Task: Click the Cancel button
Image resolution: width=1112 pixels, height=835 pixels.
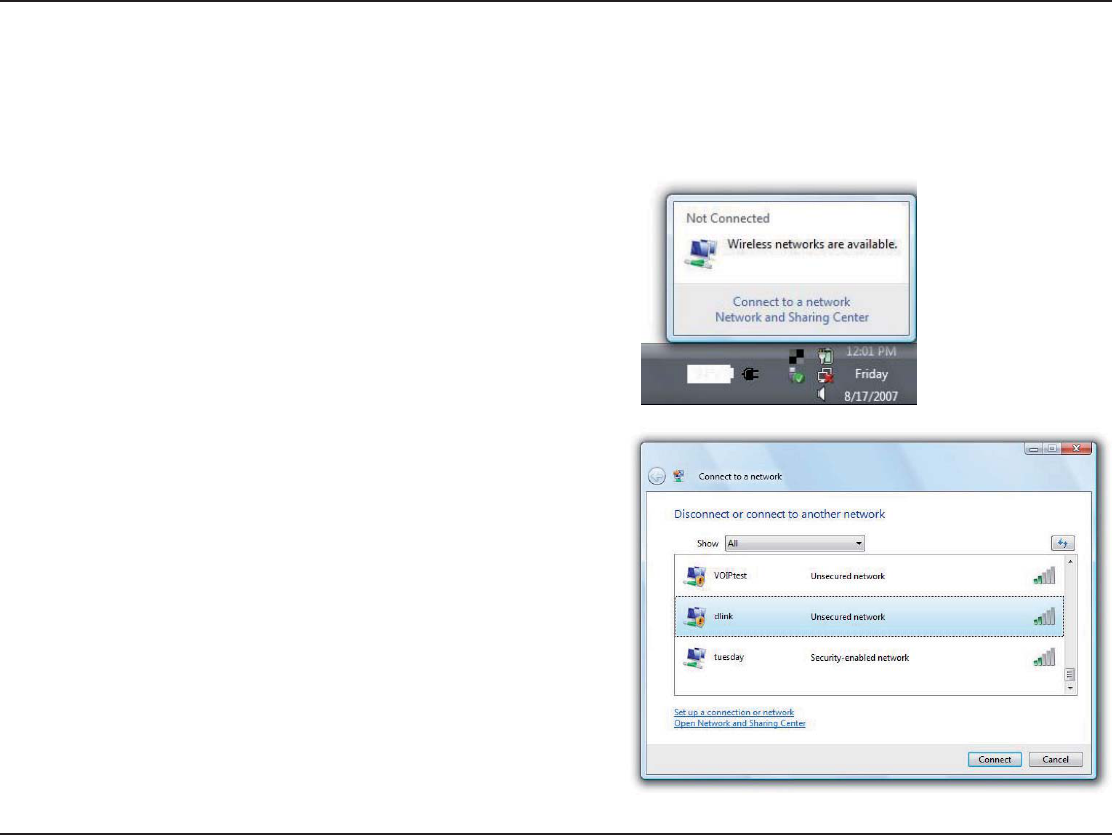Action: pos(1055,759)
